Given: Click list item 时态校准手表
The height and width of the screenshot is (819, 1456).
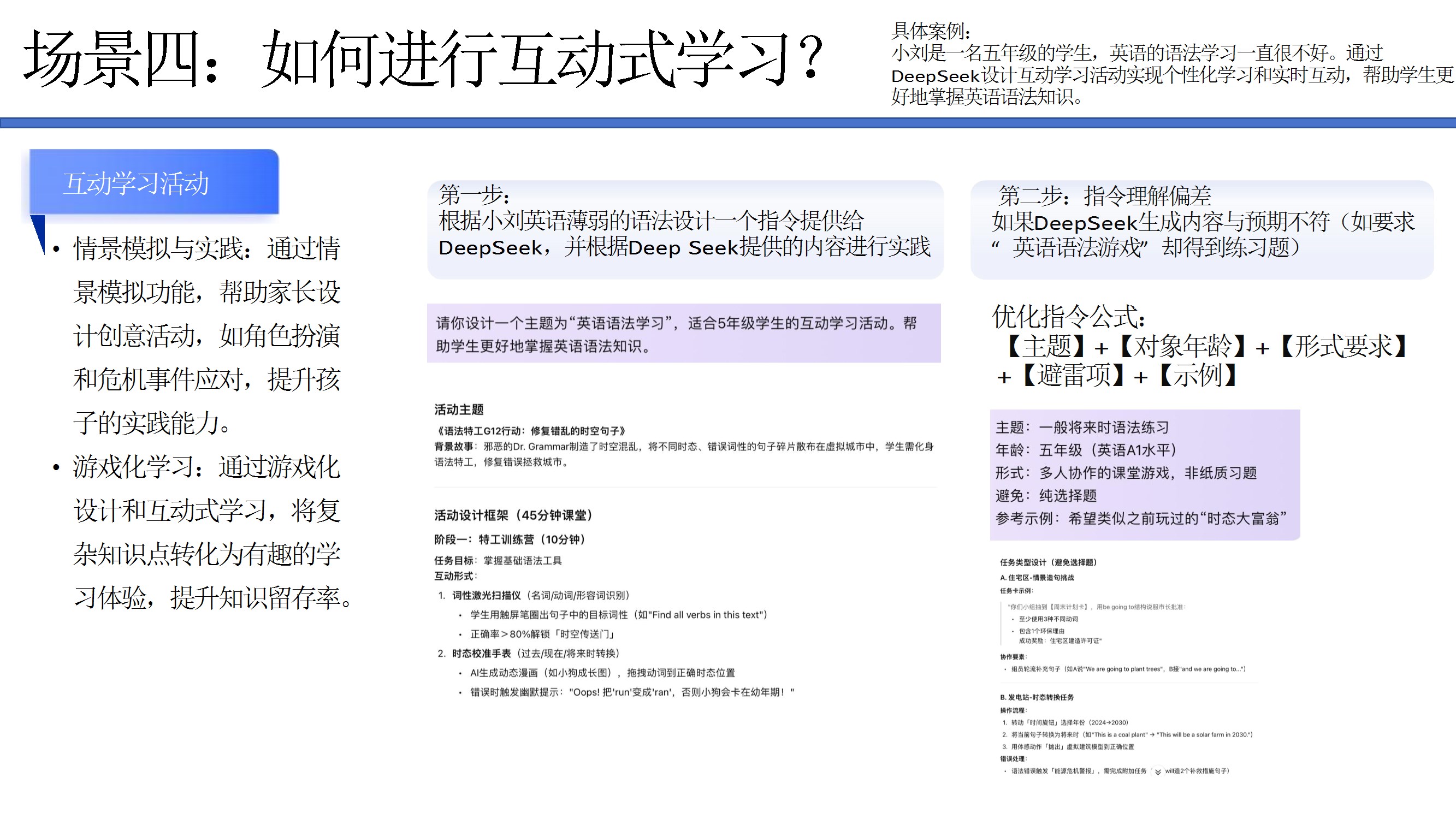Looking at the screenshot, I should (482, 654).
